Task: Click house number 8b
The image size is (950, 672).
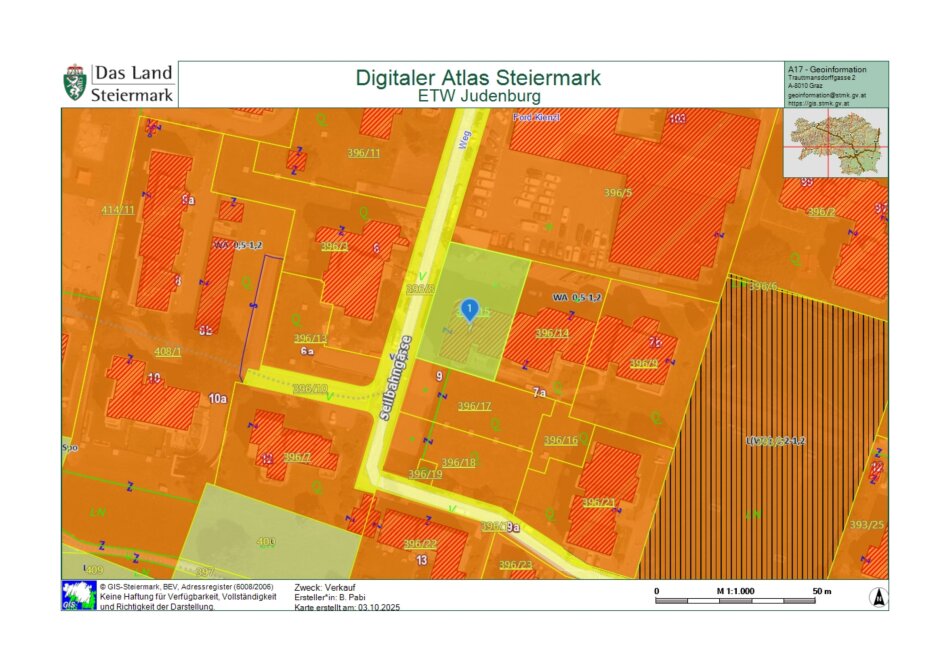Action: [x=205, y=330]
